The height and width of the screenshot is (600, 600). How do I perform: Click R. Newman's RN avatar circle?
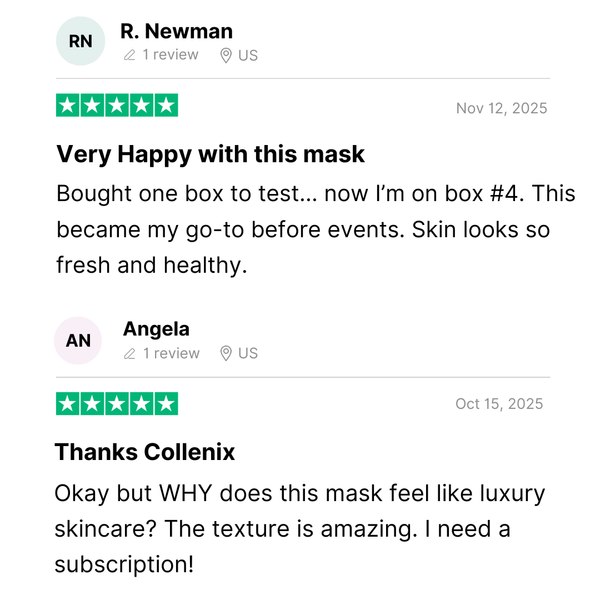click(x=81, y=41)
